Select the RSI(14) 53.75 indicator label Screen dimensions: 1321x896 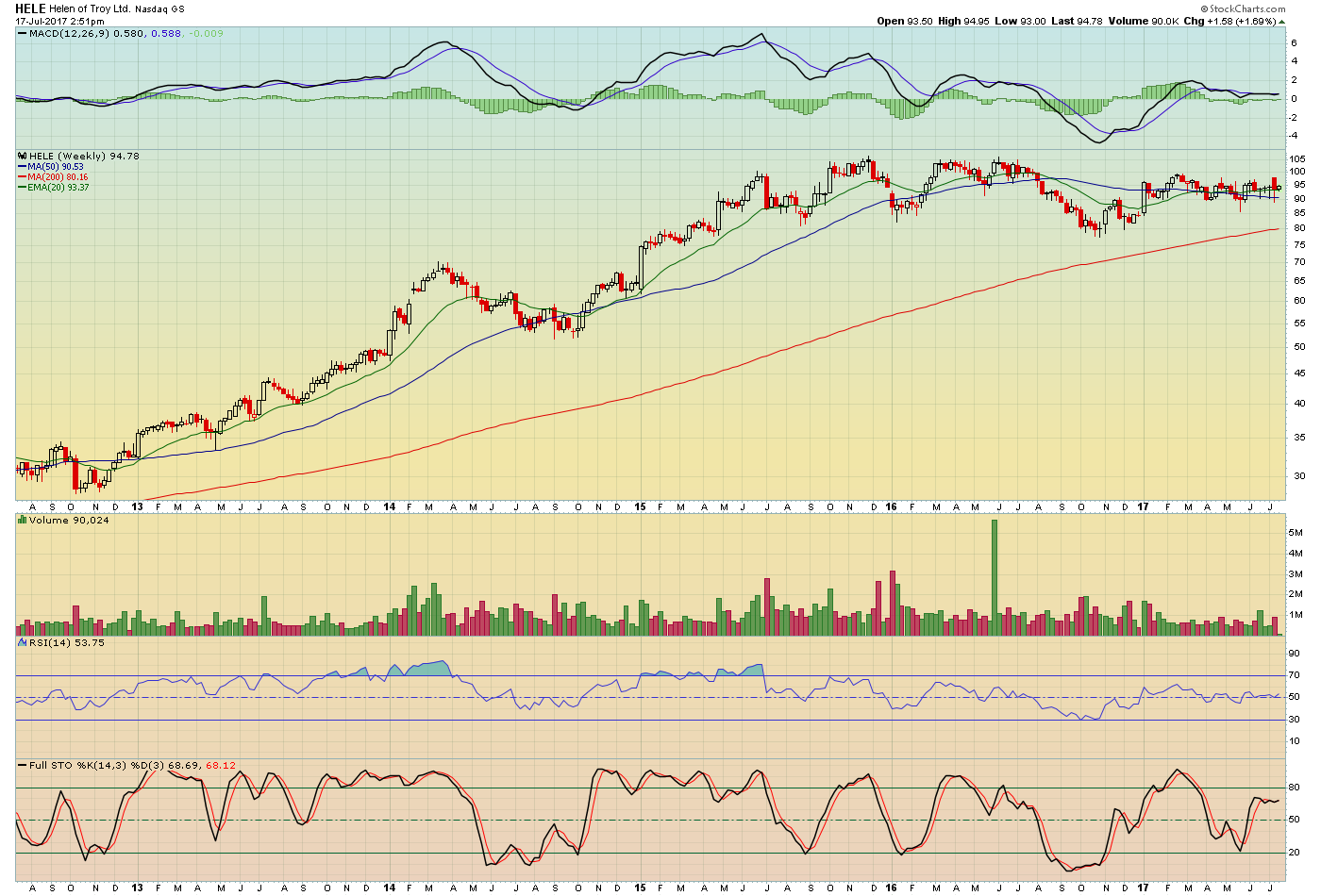[x=66, y=643]
